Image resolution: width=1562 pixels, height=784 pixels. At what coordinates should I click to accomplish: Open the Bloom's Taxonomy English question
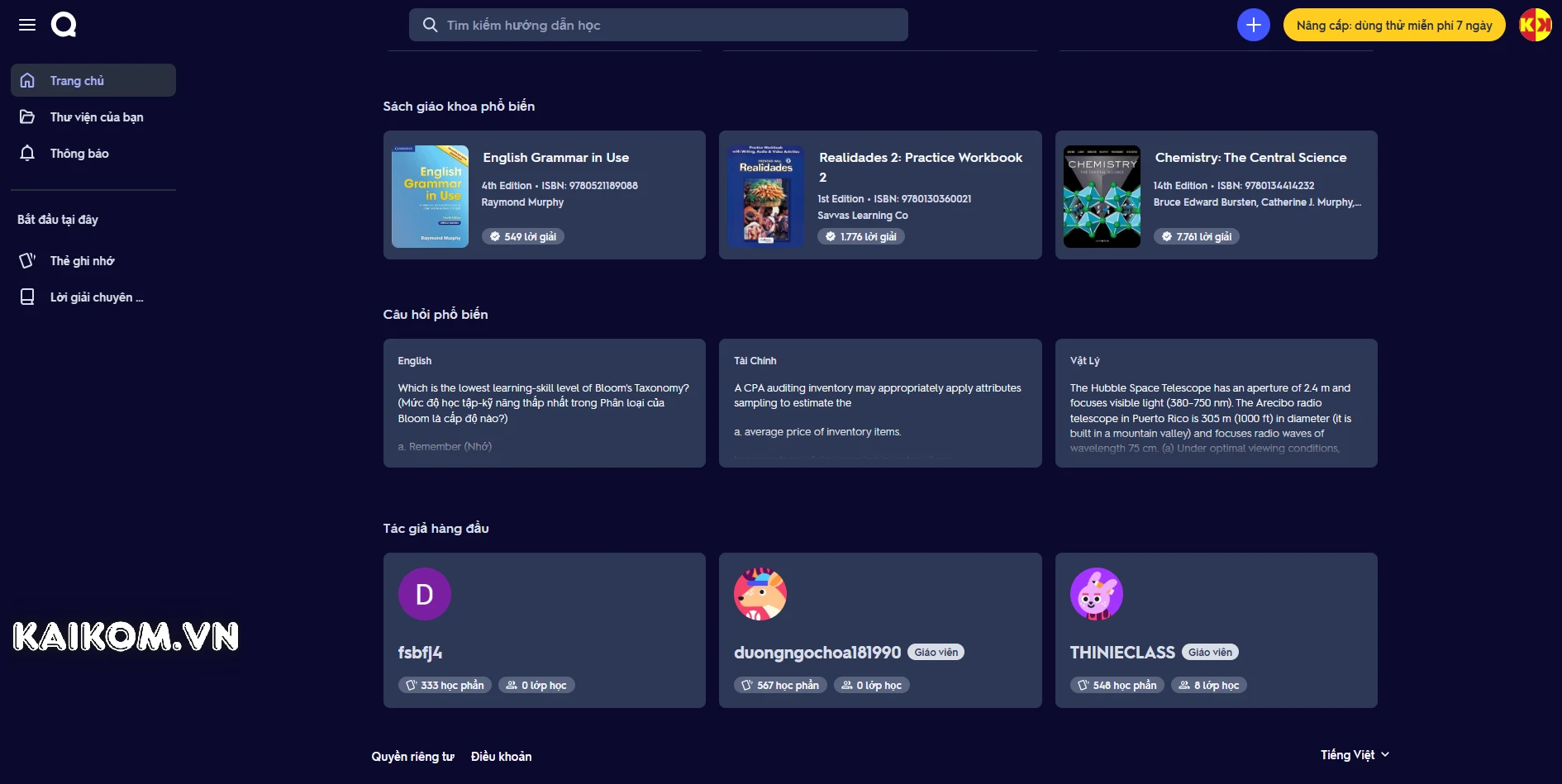[544, 403]
